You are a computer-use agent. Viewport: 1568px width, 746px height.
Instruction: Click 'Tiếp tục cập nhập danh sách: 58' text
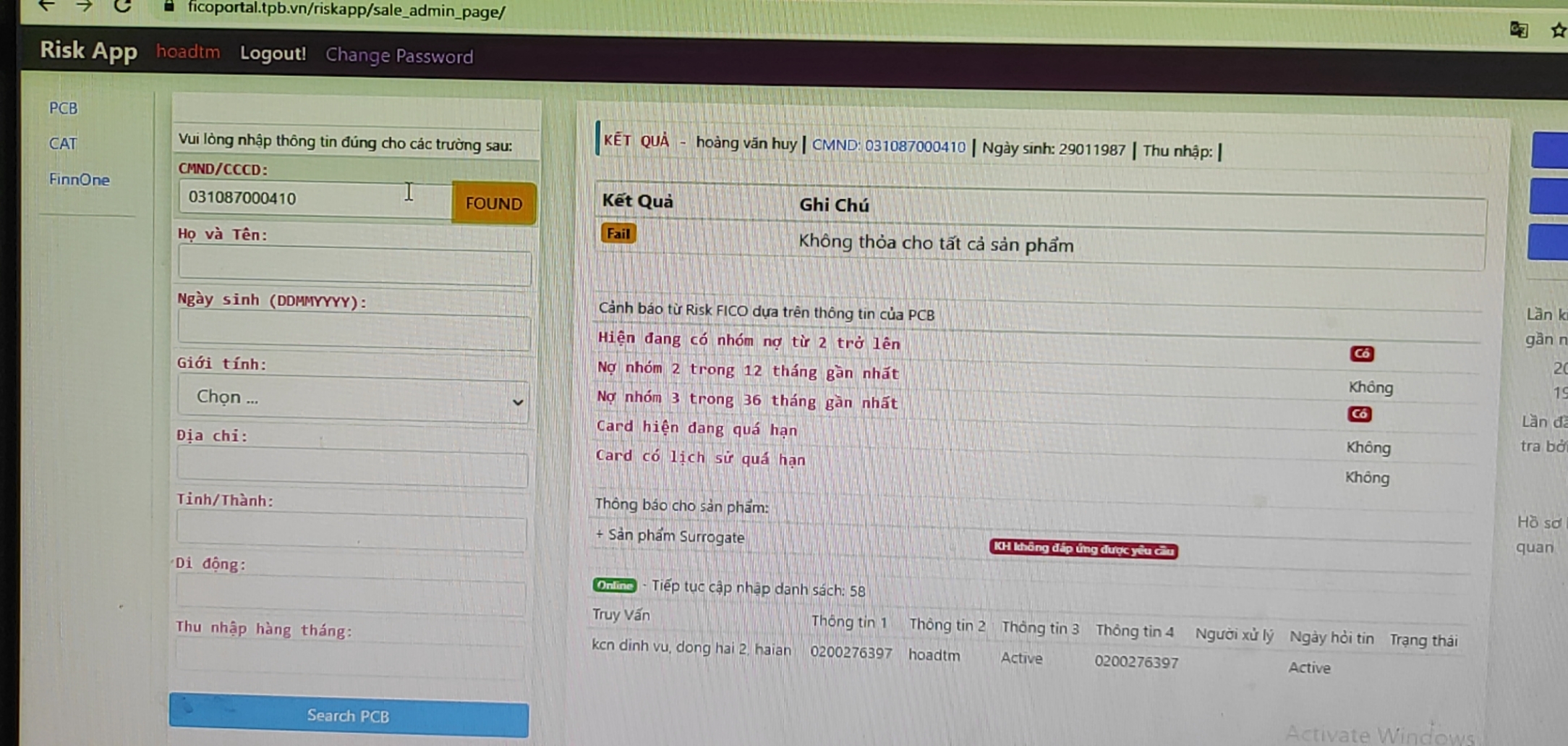click(x=759, y=588)
